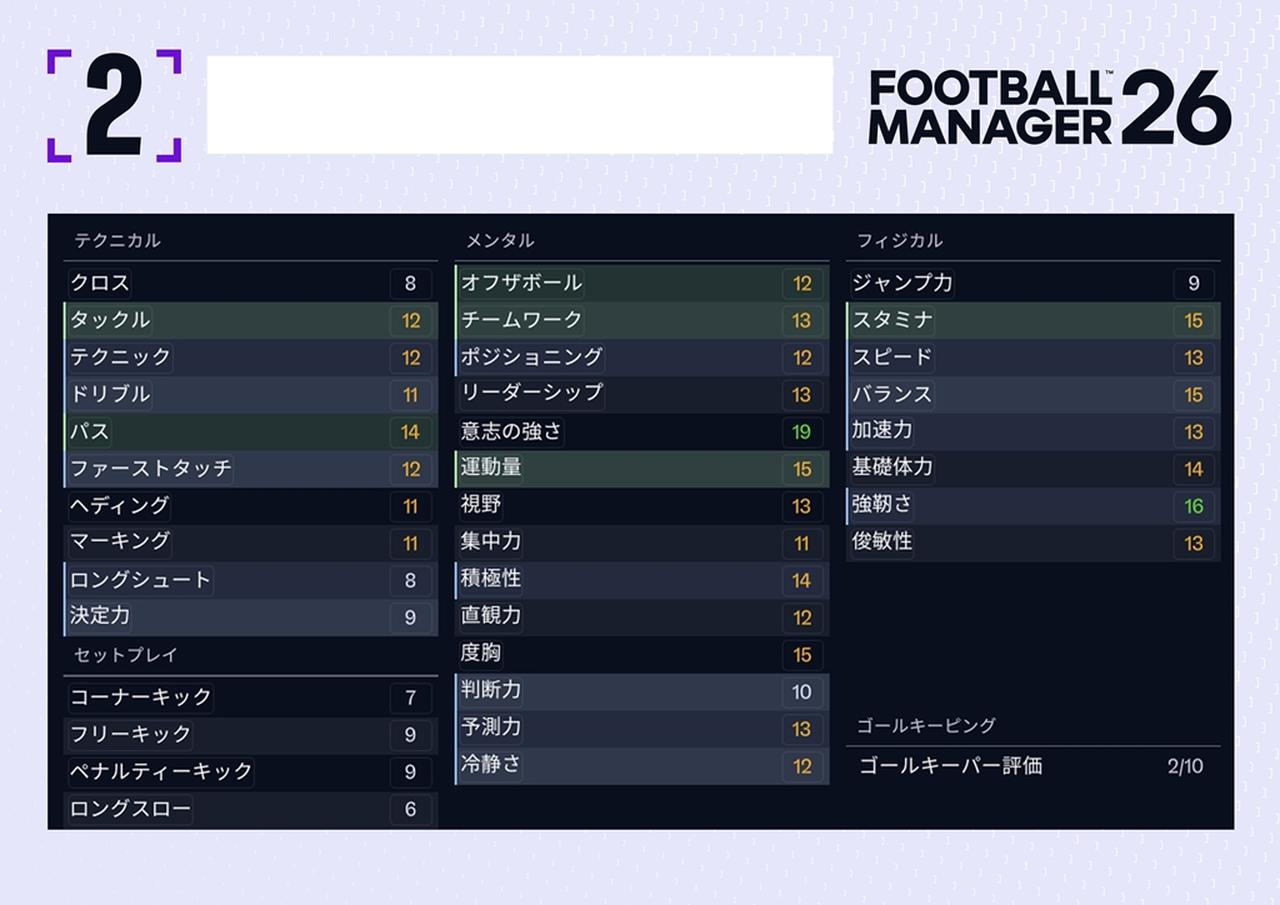Viewport: 1280px width, 905px height.
Task: Select the コーナーキック set piece row
Action: pyautogui.click(x=250, y=697)
